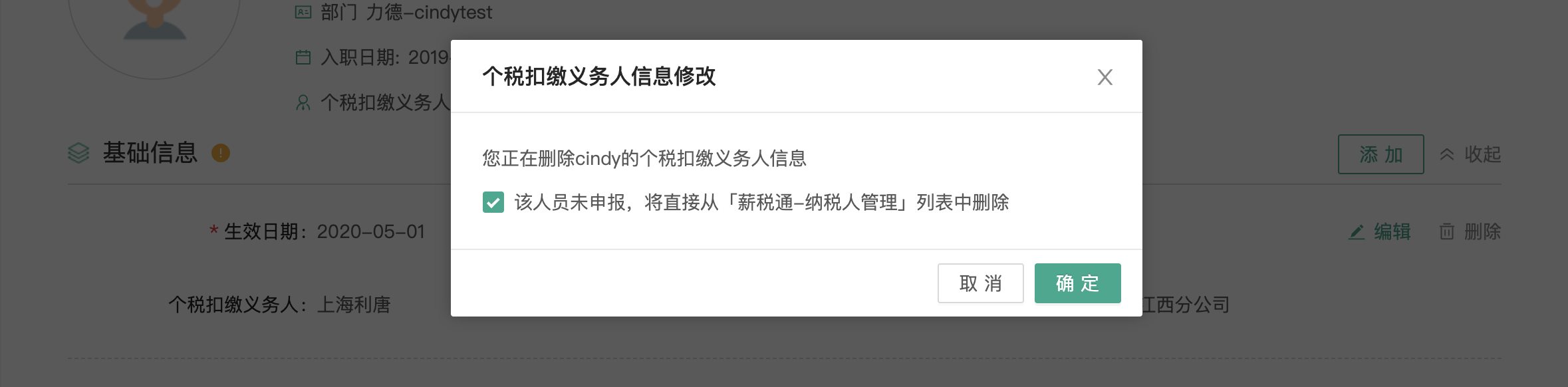Uncheck the 该人员未申报 checkbox
The image size is (1568, 387).
coord(493,202)
